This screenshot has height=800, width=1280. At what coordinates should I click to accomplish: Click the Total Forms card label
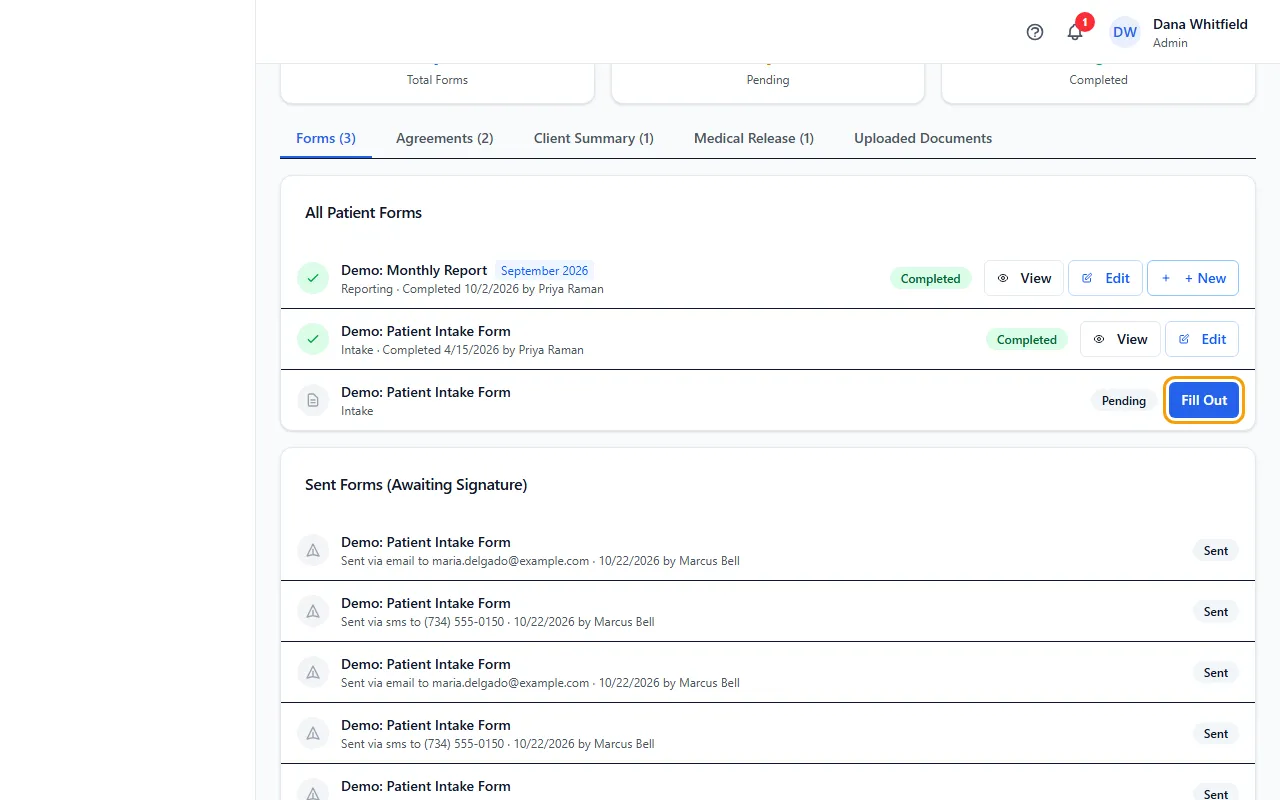pyautogui.click(x=437, y=80)
